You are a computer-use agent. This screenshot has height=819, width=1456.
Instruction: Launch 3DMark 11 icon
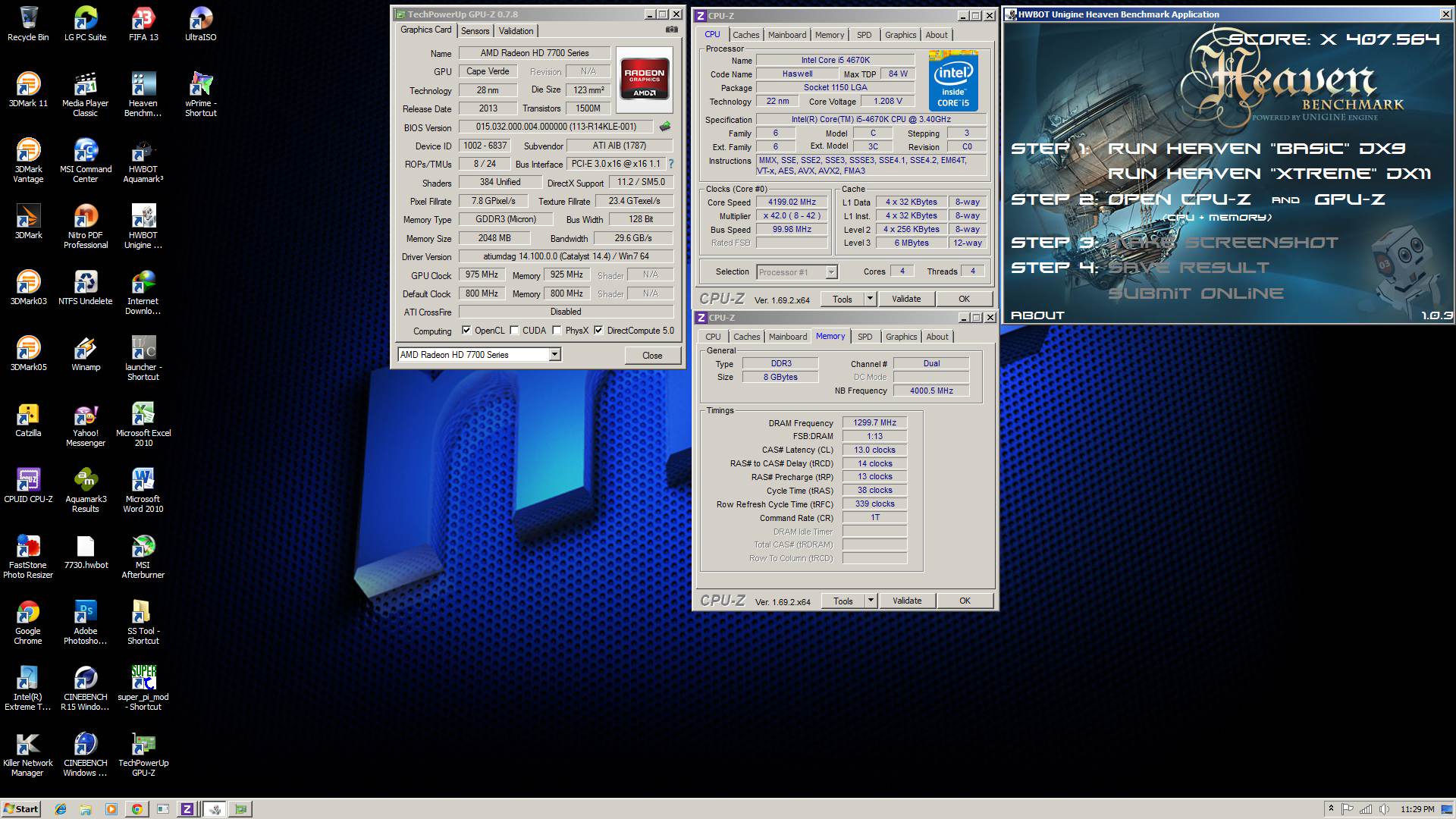[x=28, y=89]
